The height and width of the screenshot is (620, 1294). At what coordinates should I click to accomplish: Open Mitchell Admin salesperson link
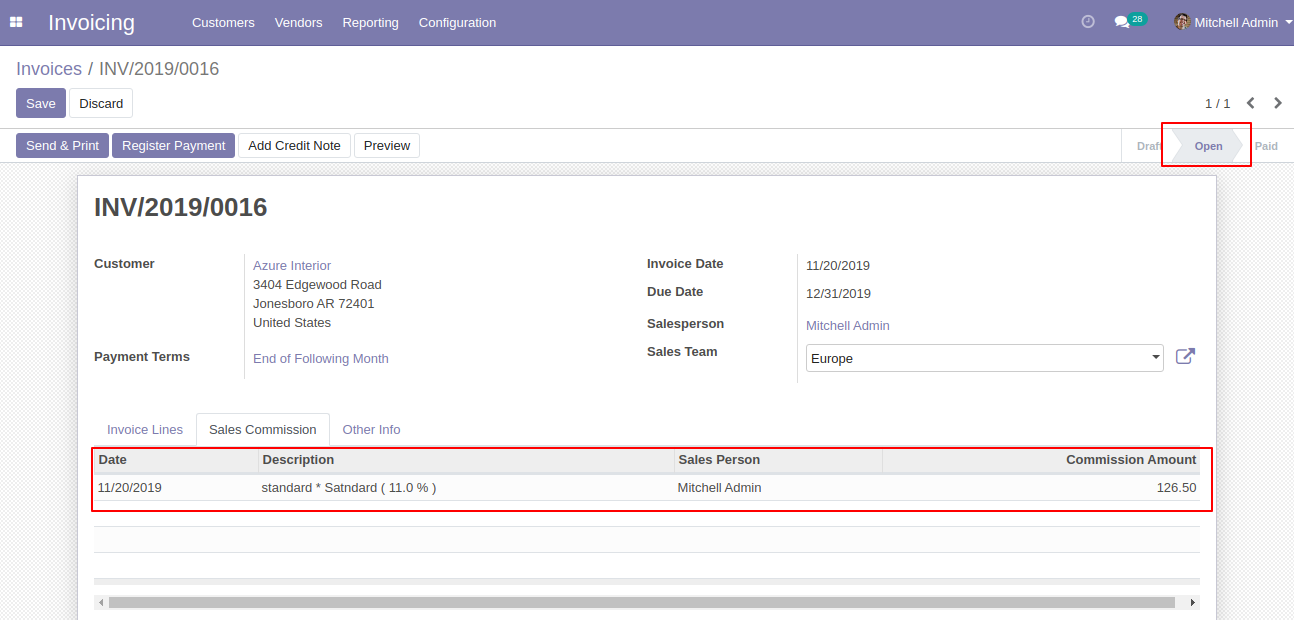[848, 326]
